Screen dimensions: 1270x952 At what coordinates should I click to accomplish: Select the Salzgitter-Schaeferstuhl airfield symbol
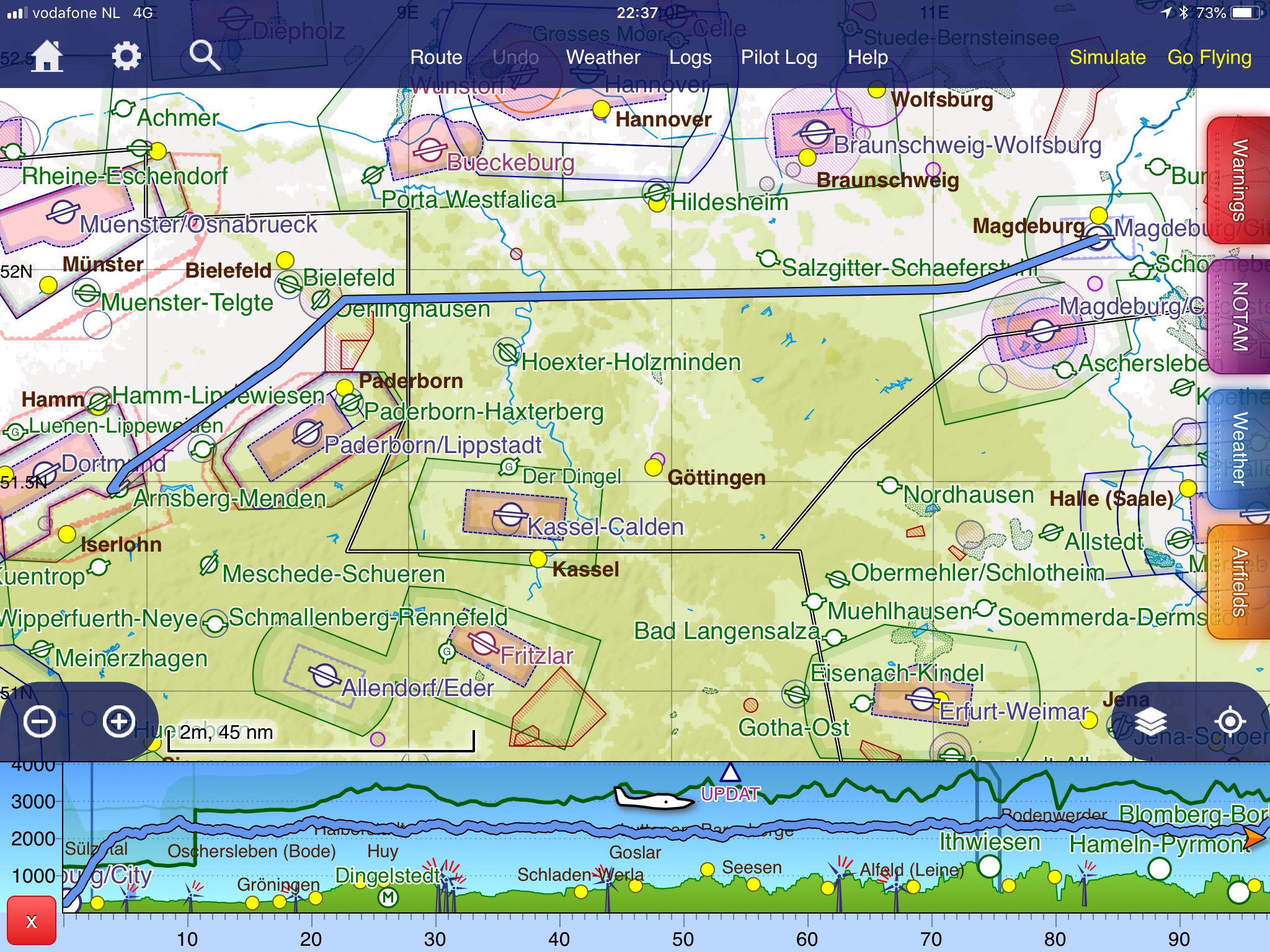[768, 258]
